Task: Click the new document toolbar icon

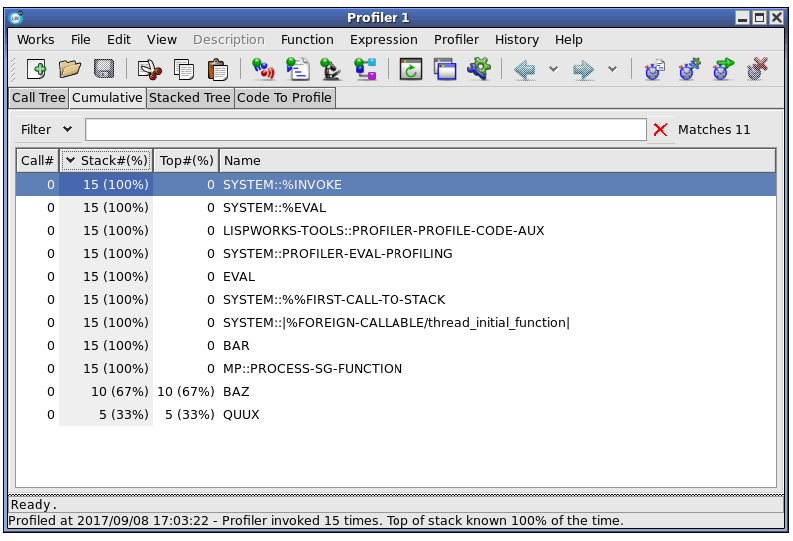Action: pyautogui.click(x=36, y=69)
